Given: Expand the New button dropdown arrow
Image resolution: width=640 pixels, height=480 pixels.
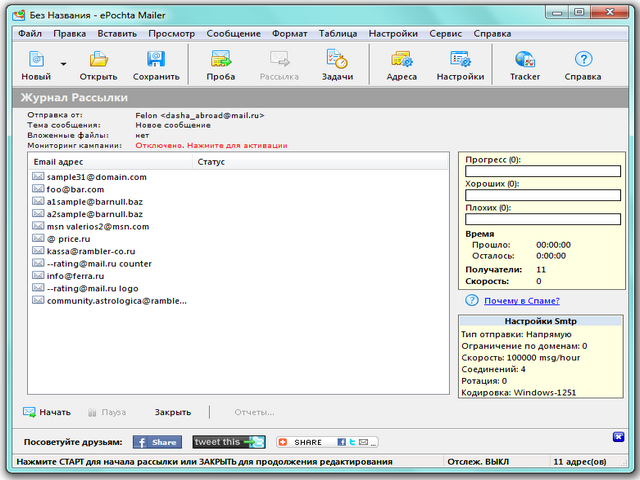Looking at the screenshot, I should coord(63,64).
